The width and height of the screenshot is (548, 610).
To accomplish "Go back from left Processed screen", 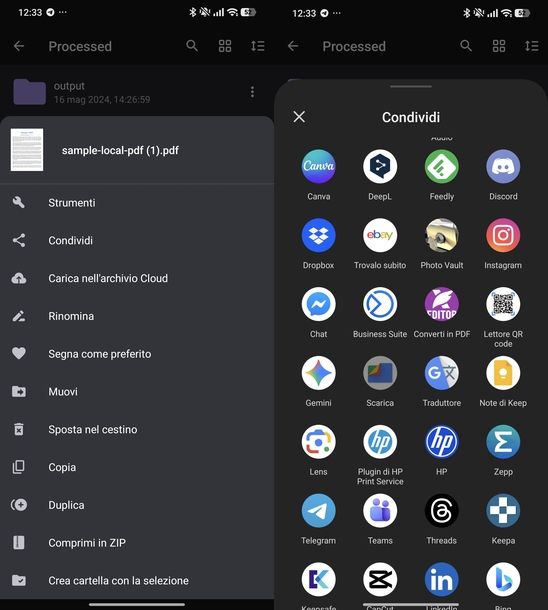I will [19, 46].
